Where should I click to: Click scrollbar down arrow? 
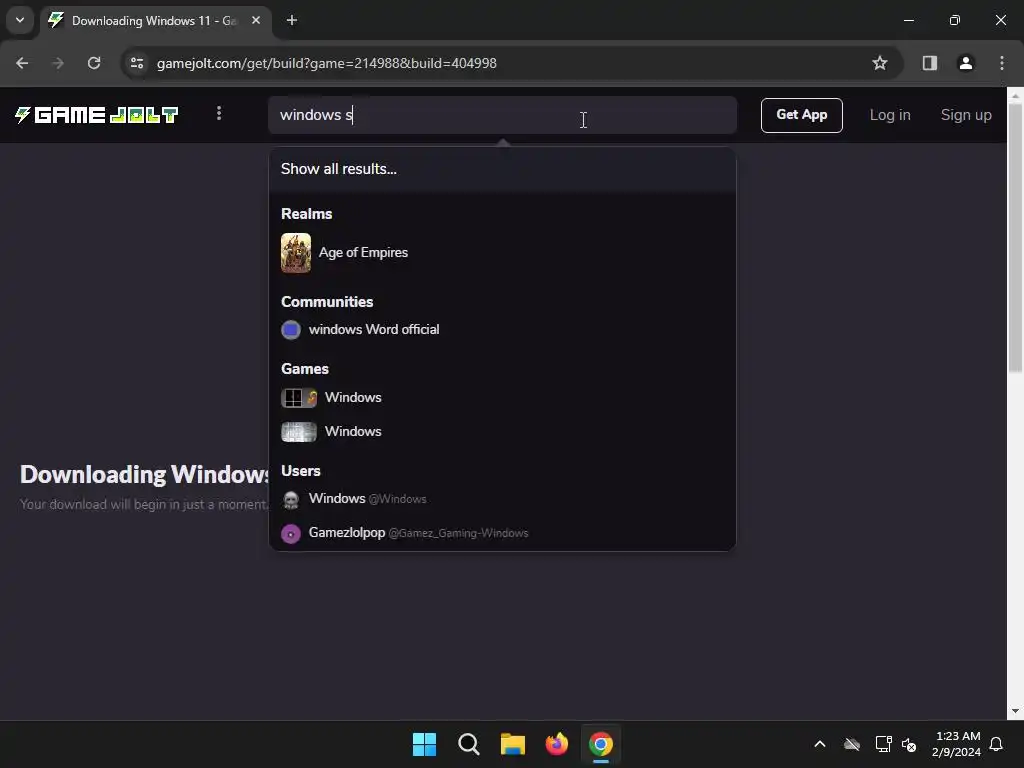1015,711
